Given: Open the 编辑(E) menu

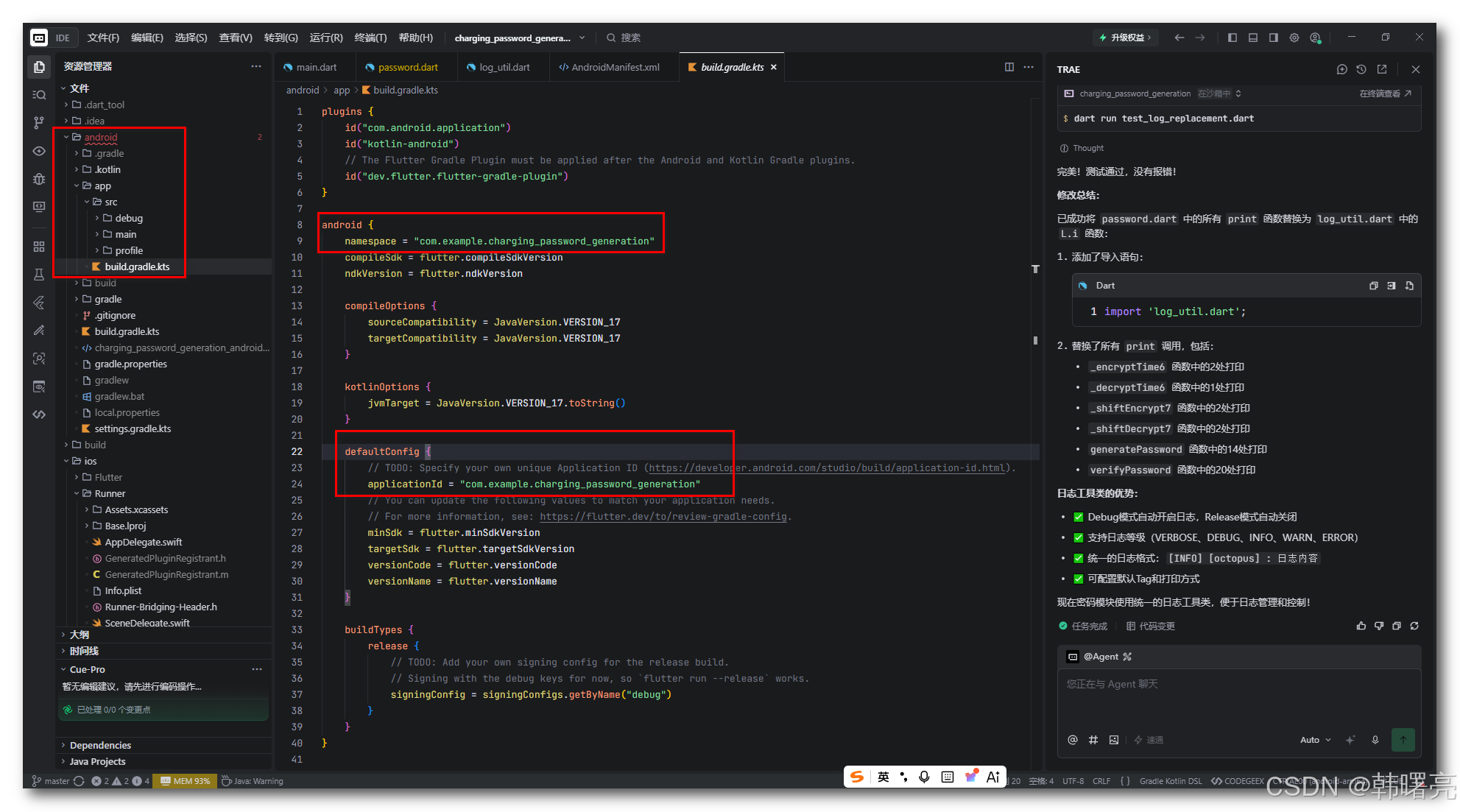Looking at the screenshot, I should click(147, 38).
